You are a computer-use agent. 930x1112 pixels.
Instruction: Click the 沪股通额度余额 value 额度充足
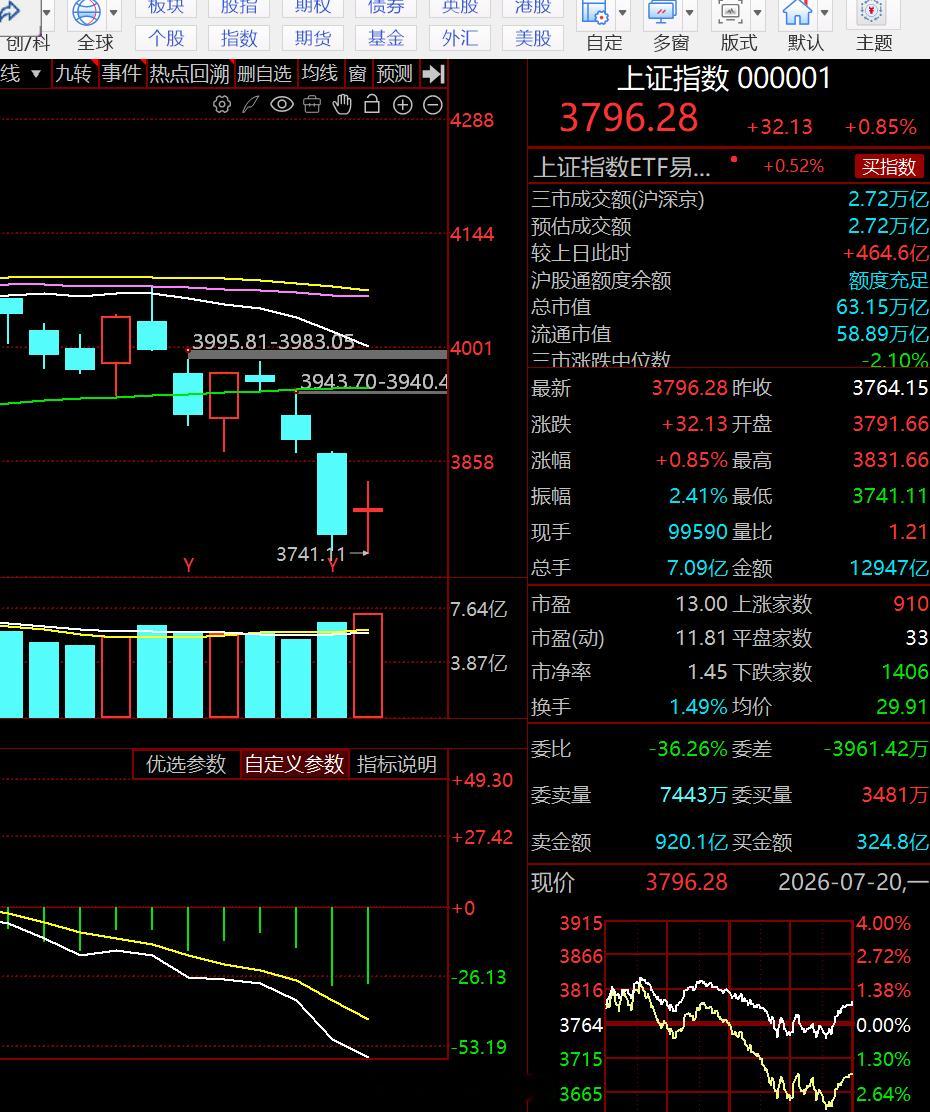(888, 280)
